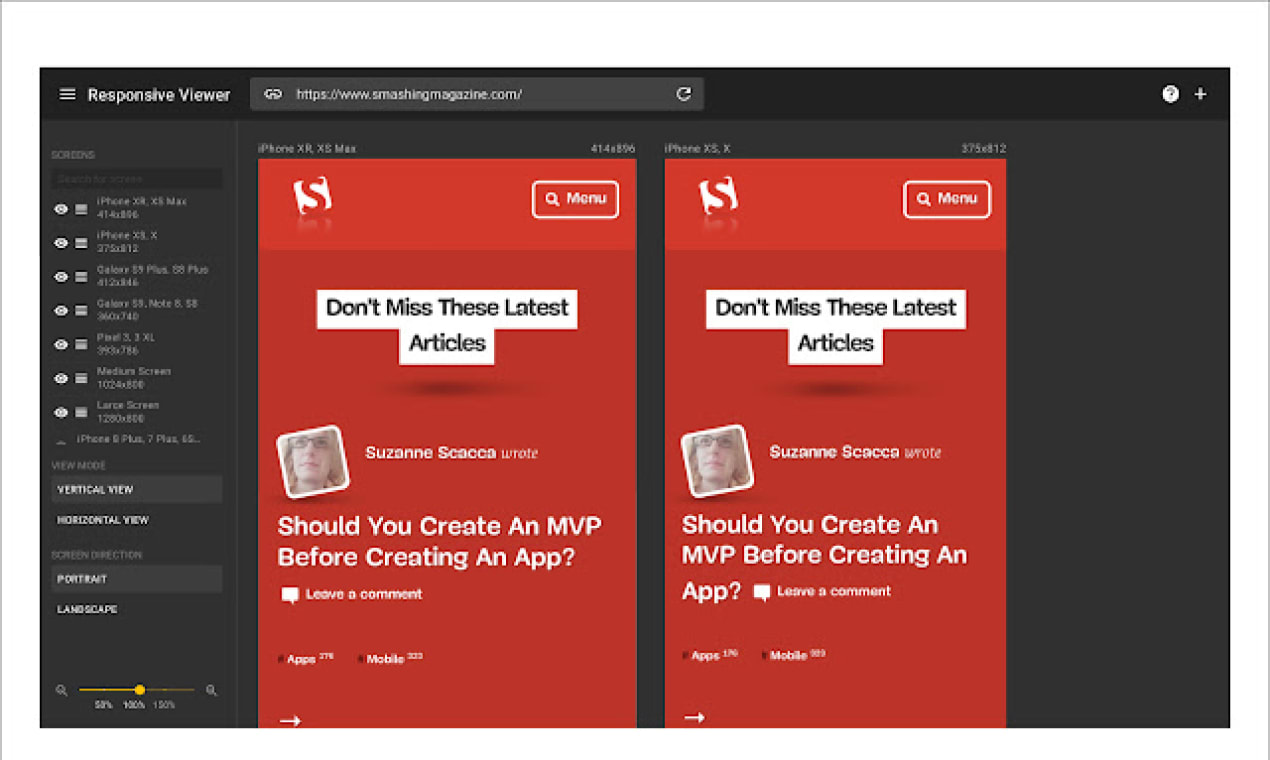This screenshot has width=1270, height=760.
Task: Click drag handle of iPhone XR, XS Max
Action: tap(81, 209)
